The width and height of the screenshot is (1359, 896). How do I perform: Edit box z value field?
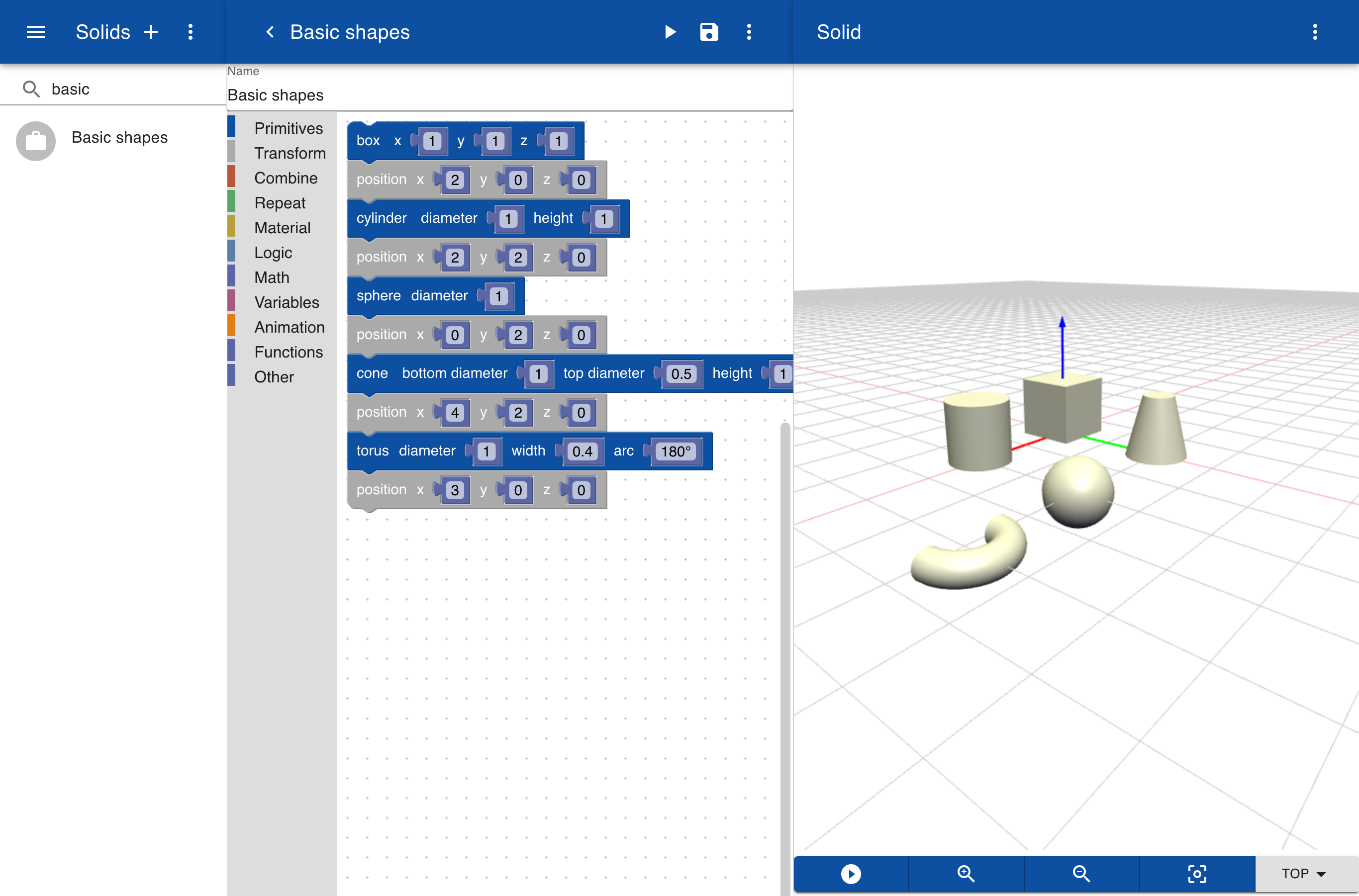coord(559,141)
